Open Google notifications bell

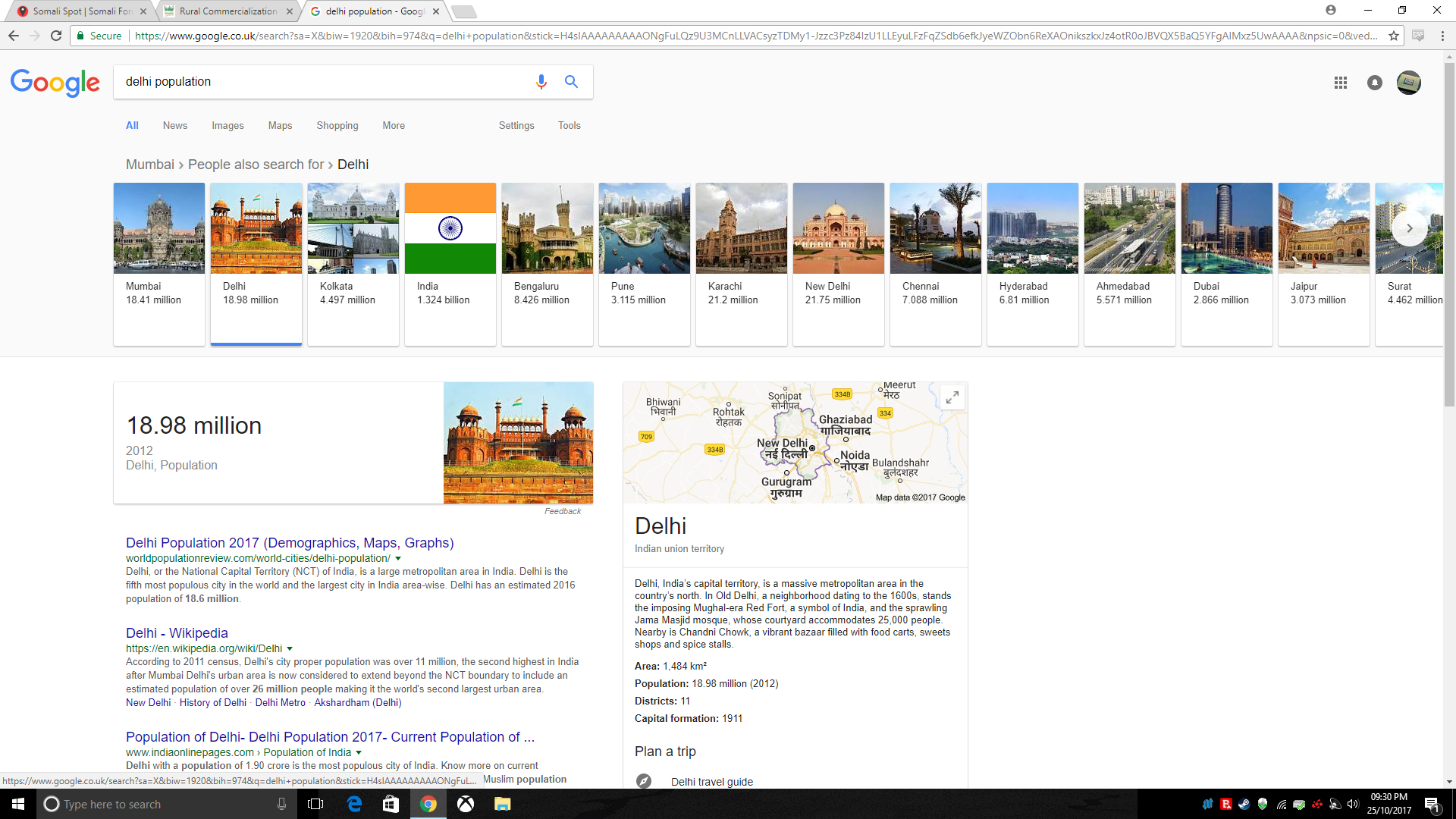1374,83
